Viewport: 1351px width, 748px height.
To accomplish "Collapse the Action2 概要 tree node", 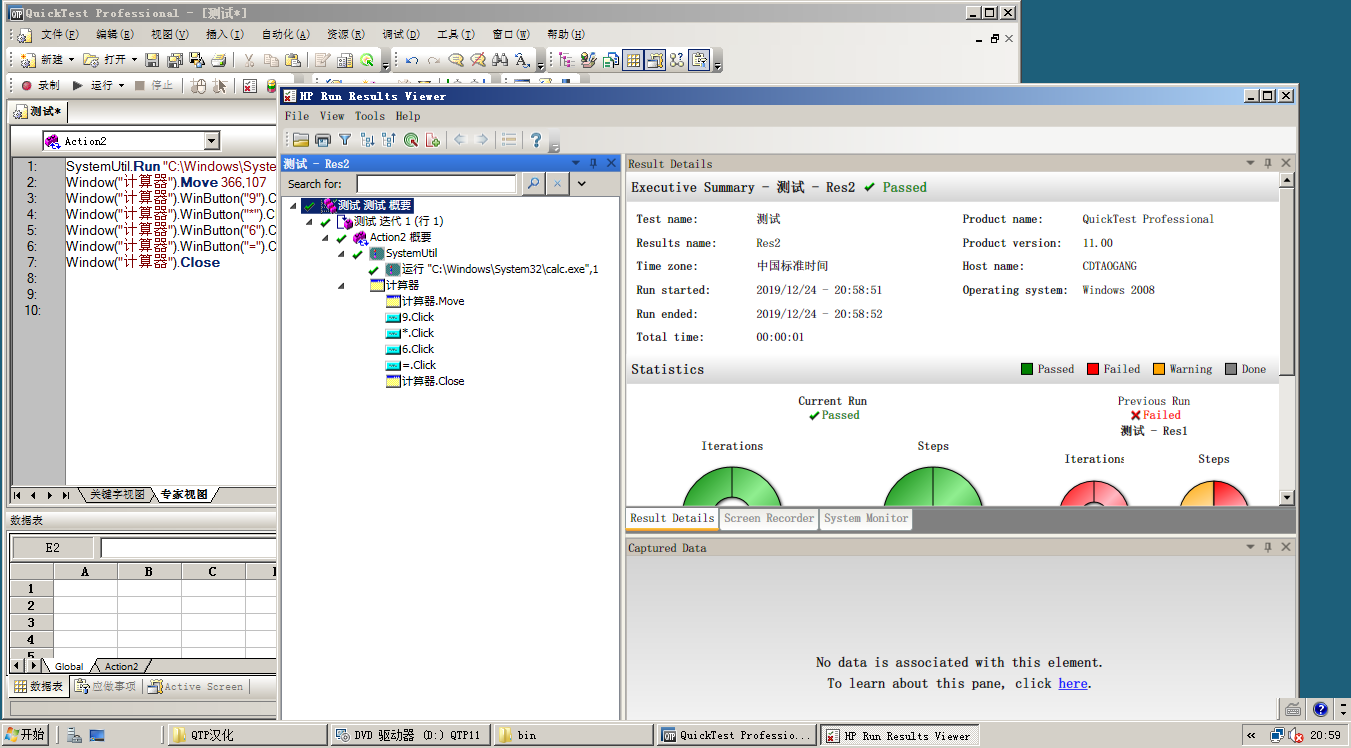I will pyautogui.click(x=325, y=237).
